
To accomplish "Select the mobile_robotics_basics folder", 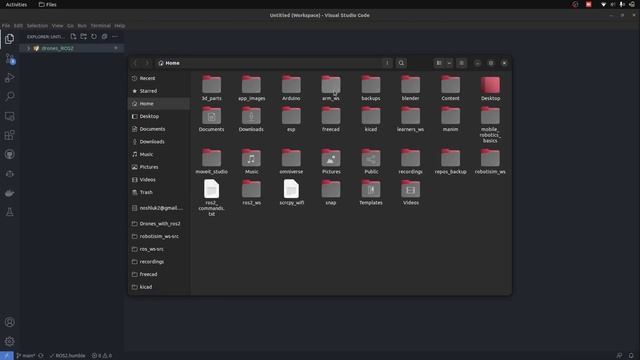I will pos(490,124).
